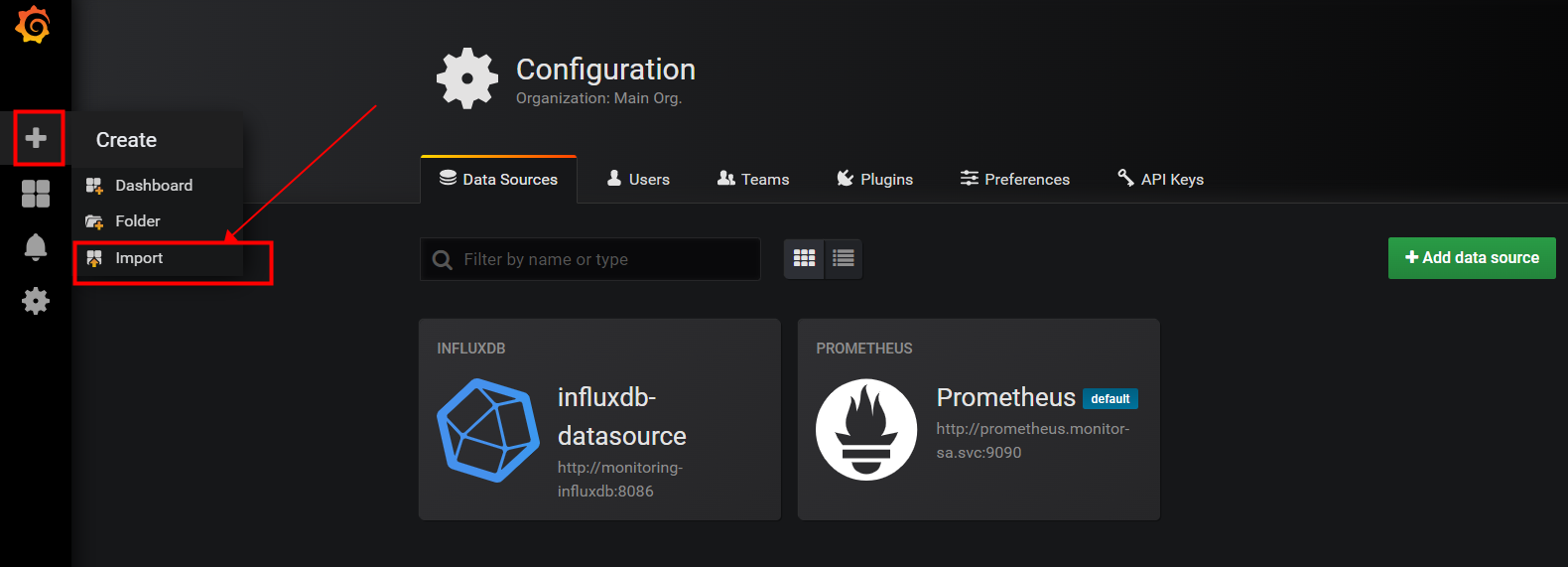The image size is (1568, 567).
Task: Click the Add data source button
Action: 1471,258
